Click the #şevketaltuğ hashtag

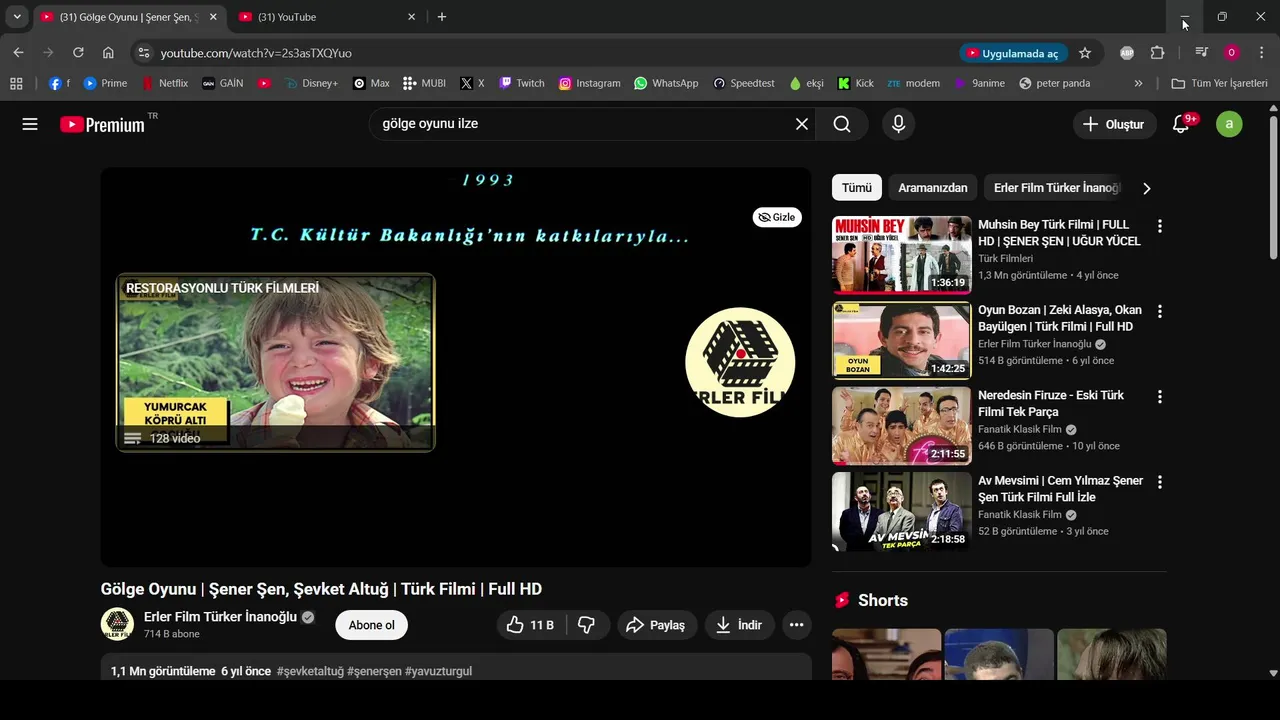[310, 671]
